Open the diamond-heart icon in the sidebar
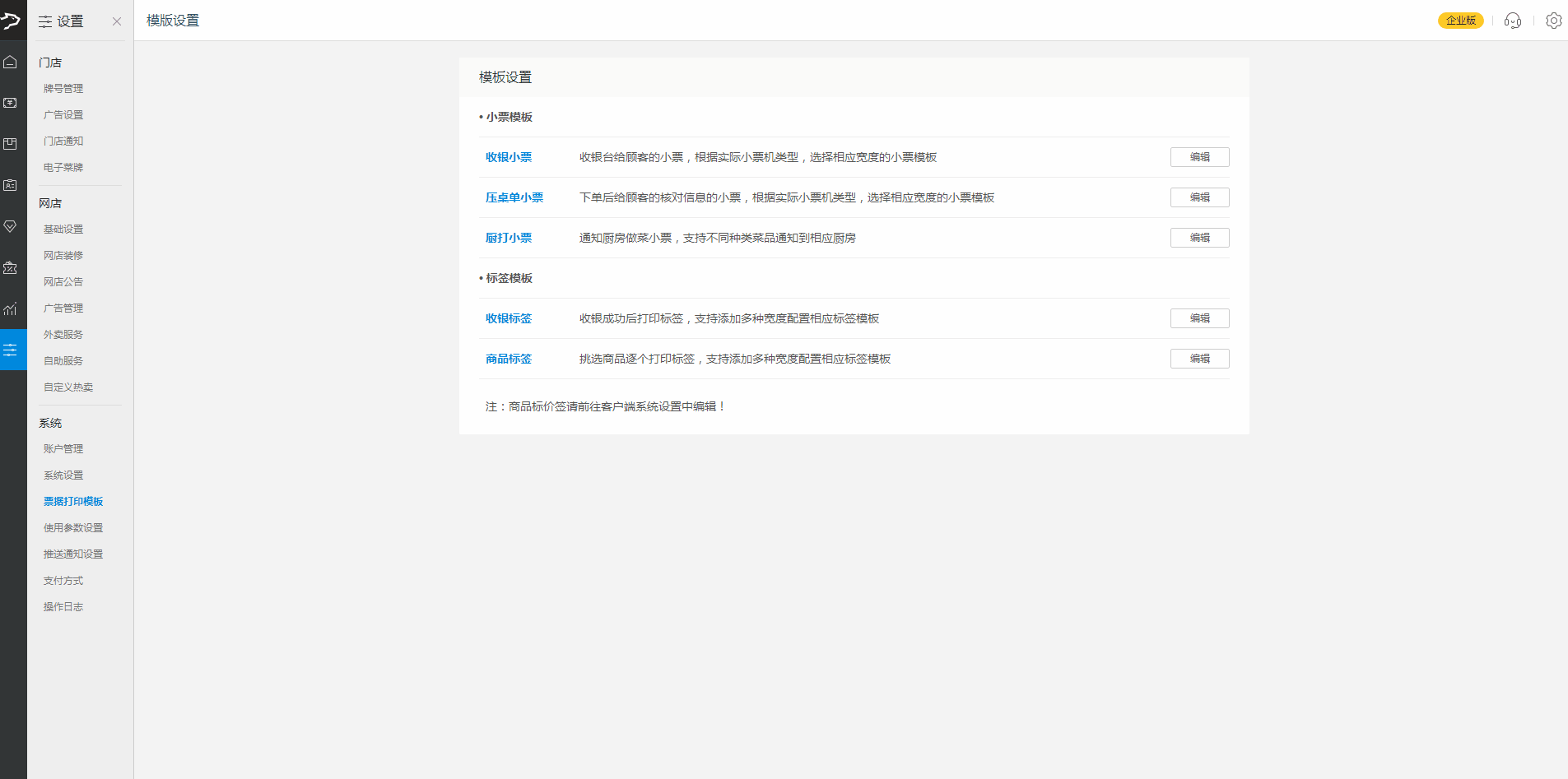 pyautogui.click(x=10, y=226)
